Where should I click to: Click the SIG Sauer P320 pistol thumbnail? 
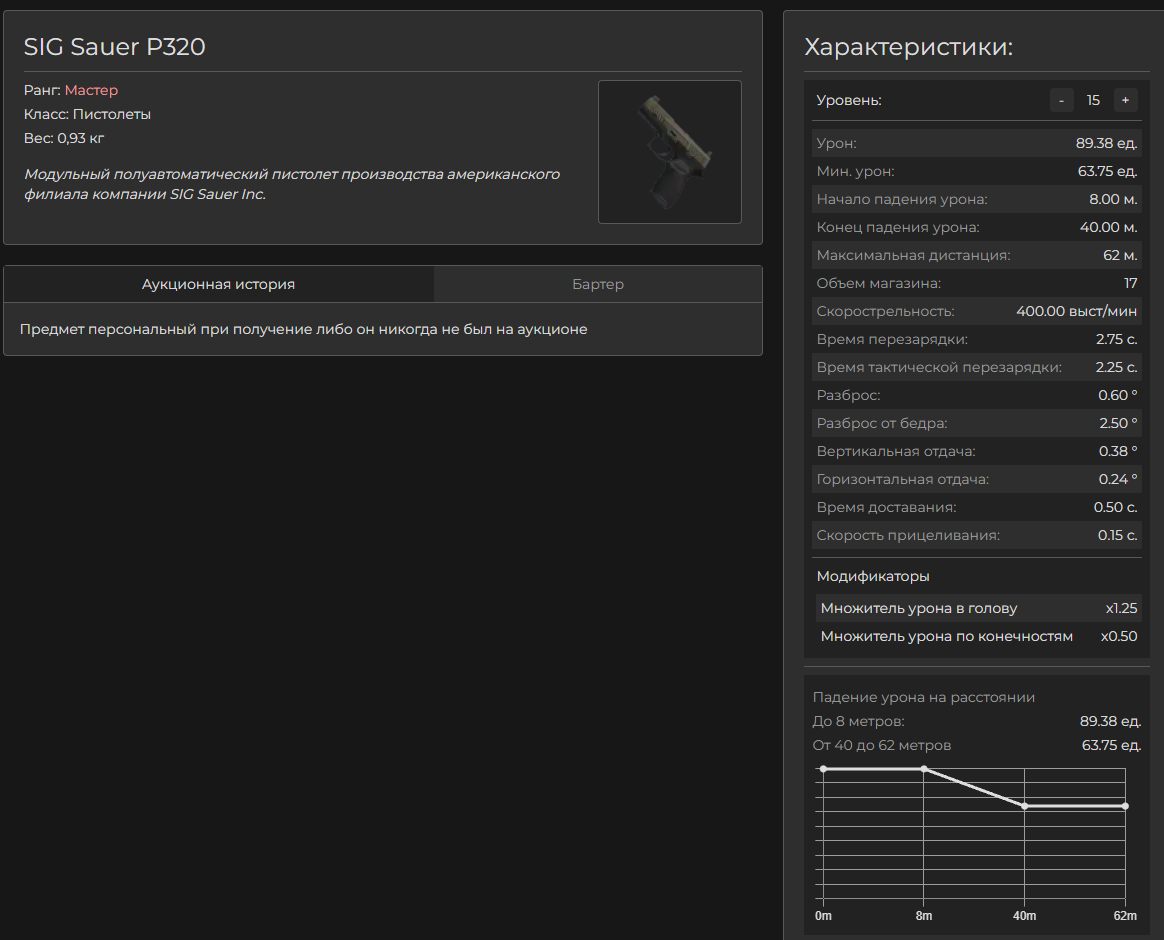[670, 151]
